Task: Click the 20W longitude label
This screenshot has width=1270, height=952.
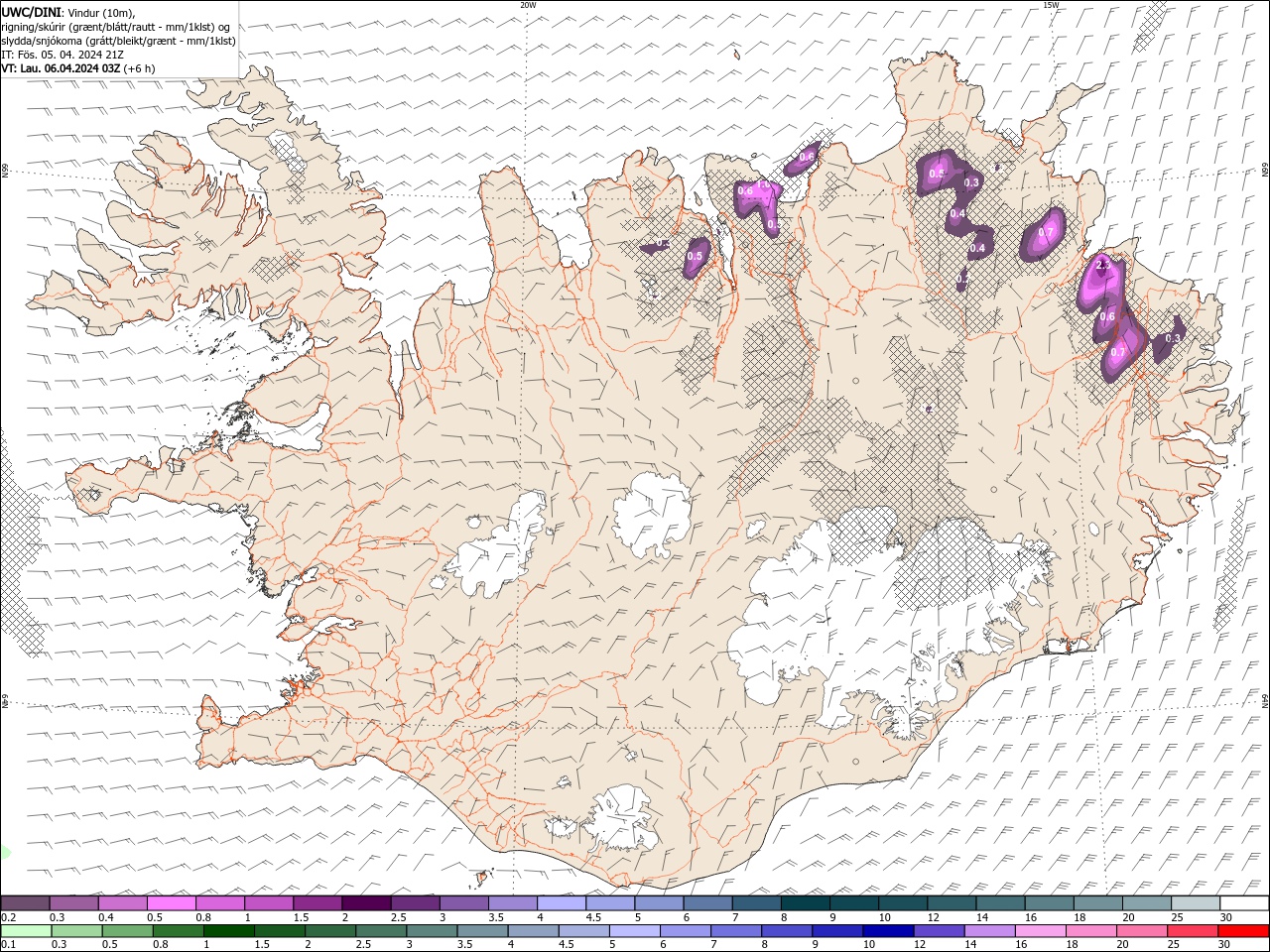Action: point(528,5)
